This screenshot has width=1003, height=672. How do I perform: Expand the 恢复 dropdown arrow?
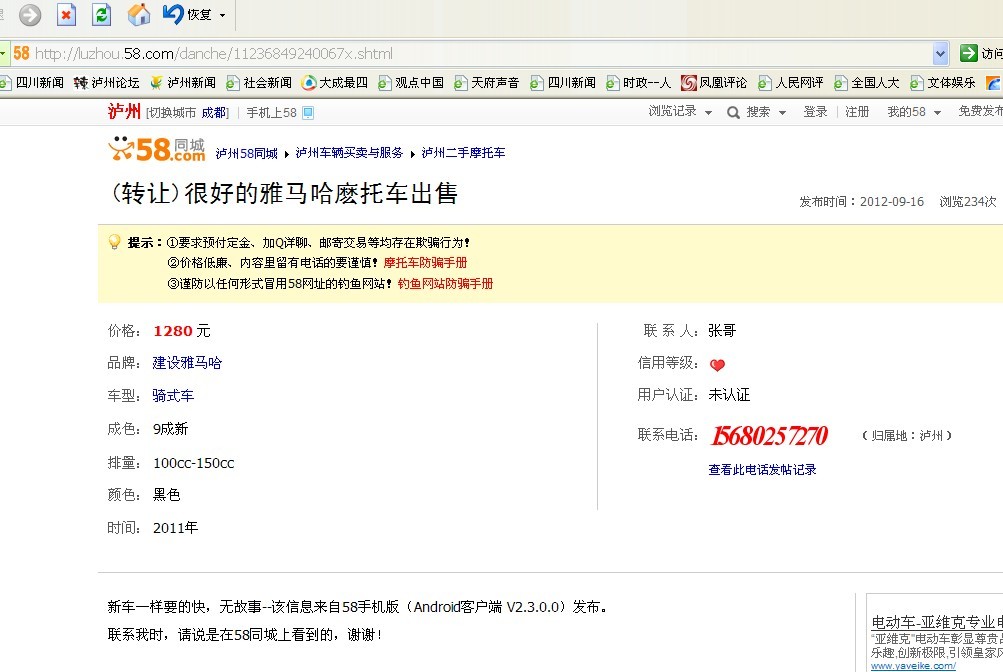tap(223, 15)
